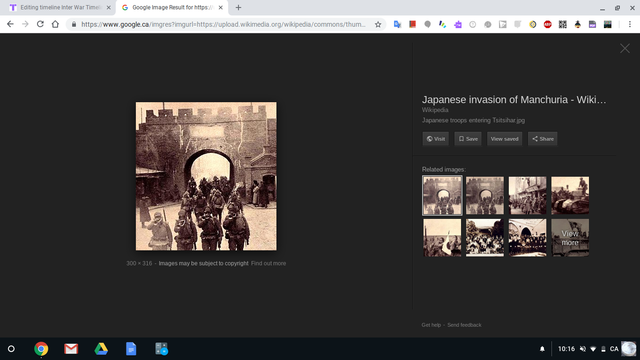
Task: Click the AdBlock Plus extension icon
Action: point(548,24)
